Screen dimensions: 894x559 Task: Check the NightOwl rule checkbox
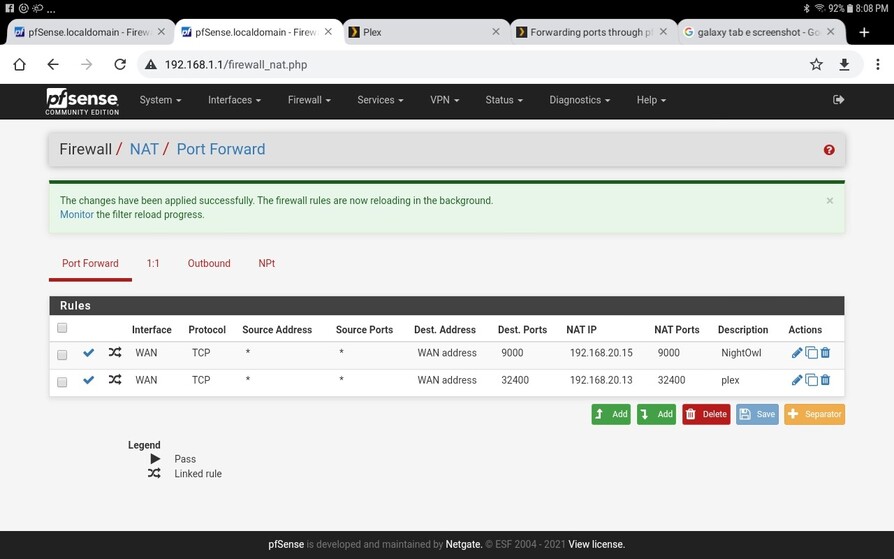tap(62, 355)
